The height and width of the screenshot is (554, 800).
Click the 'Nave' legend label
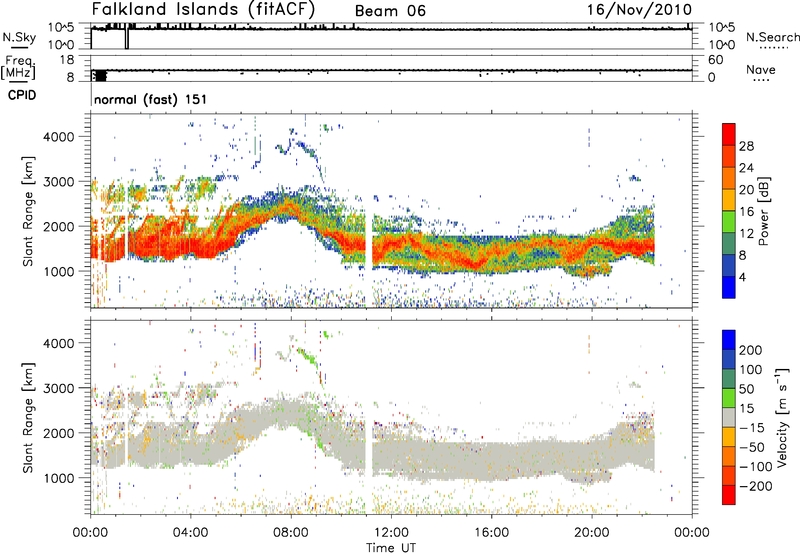pos(761,69)
